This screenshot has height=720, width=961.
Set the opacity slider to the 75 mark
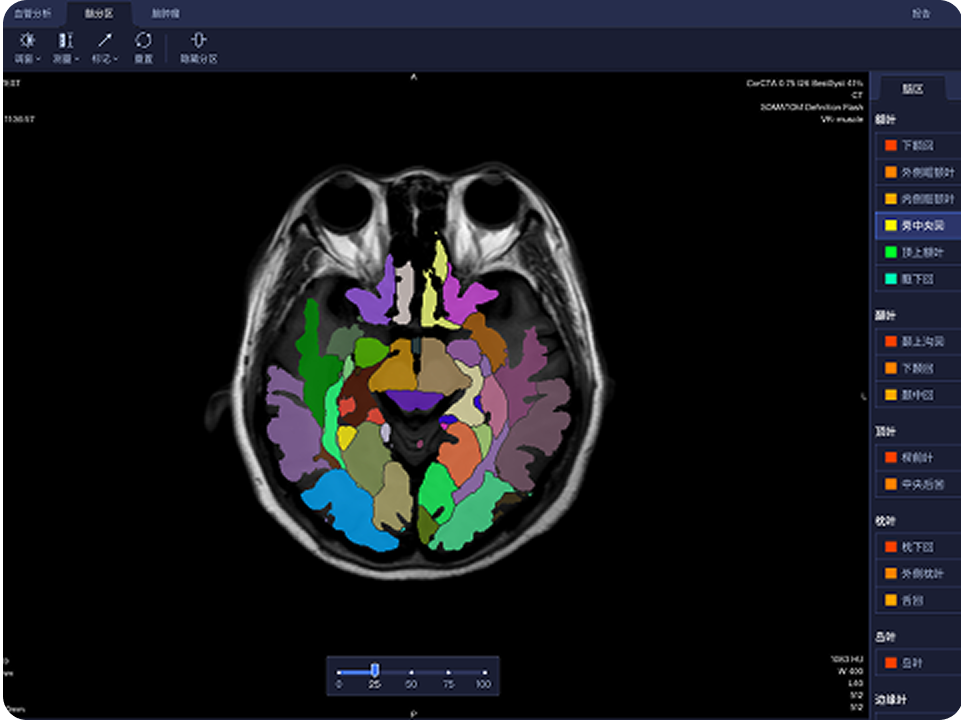coord(448,672)
